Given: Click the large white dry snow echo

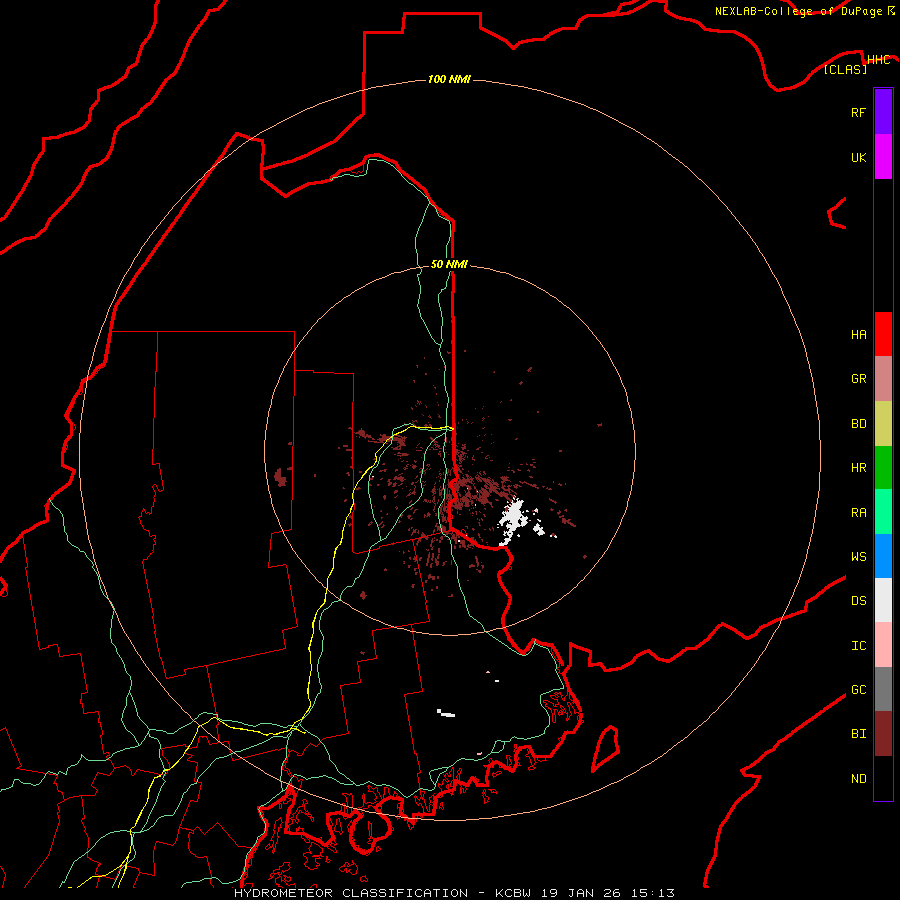Looking at the screenshot, I should click(512, 521).
